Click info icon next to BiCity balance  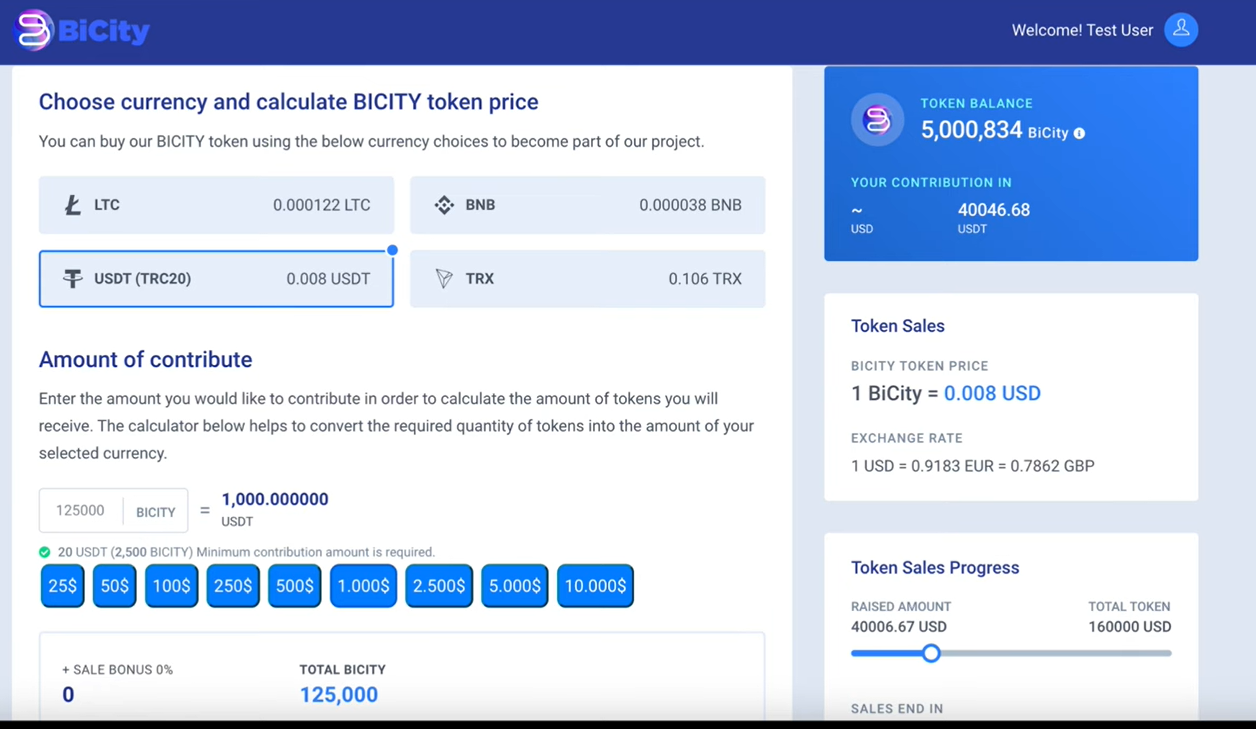click(x=1079, y=133)
